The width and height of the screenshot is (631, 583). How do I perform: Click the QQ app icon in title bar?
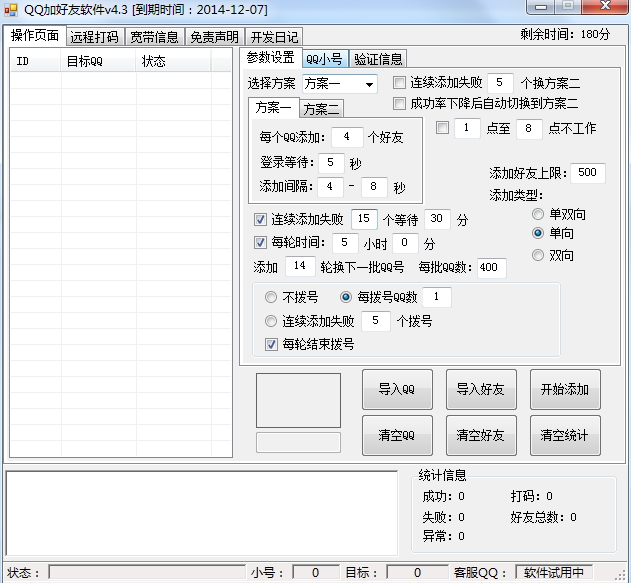pyautogui.click(x=11, y=9)
